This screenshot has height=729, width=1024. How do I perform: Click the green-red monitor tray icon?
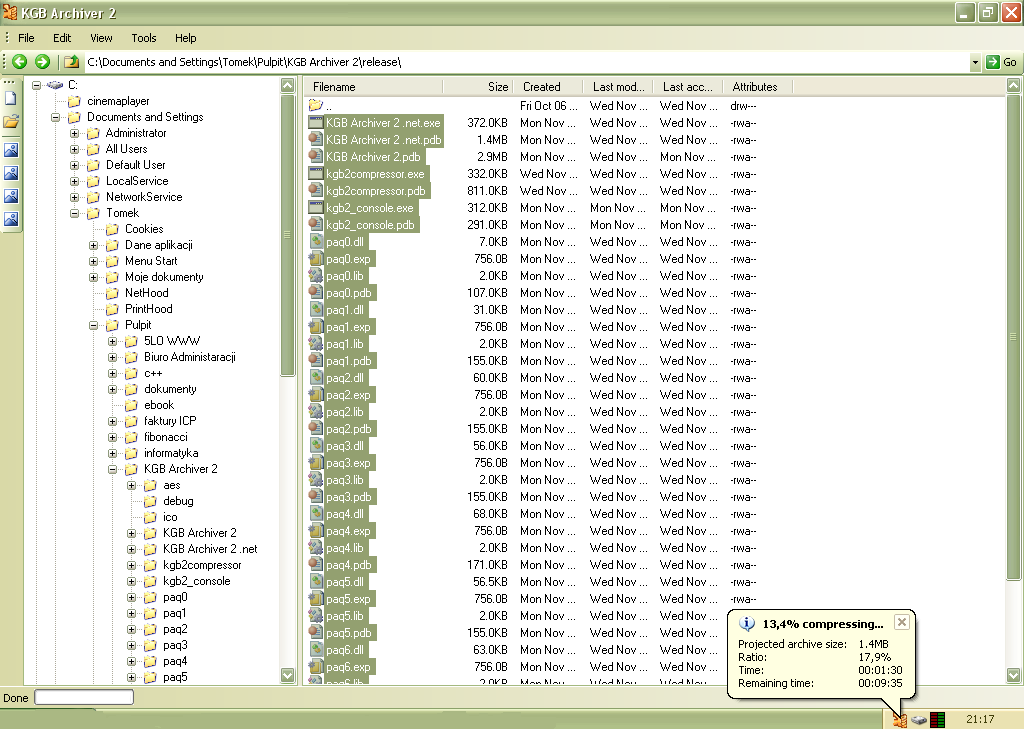[x=938, y=720]
